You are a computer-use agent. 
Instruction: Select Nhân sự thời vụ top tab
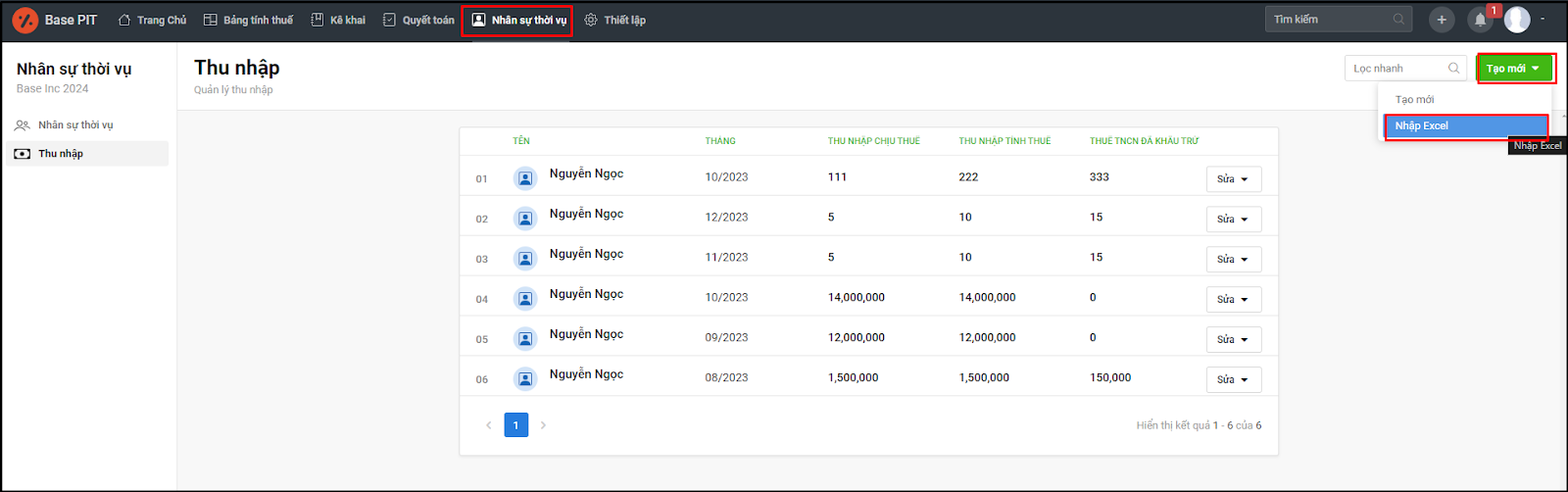coord(517,20)
